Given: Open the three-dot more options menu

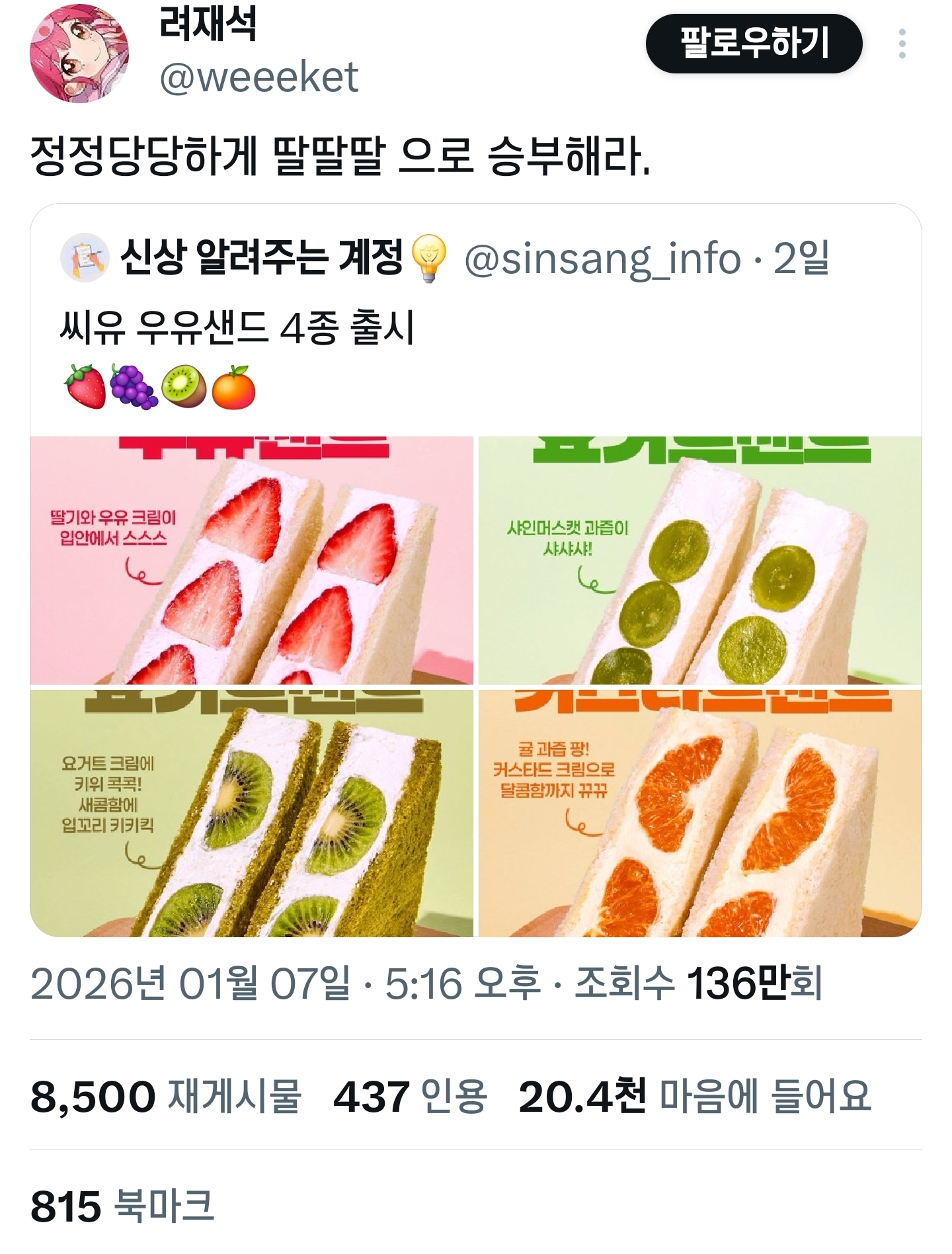Looking at the screenshot, I should pyautogui.click(x=902, y=44).
